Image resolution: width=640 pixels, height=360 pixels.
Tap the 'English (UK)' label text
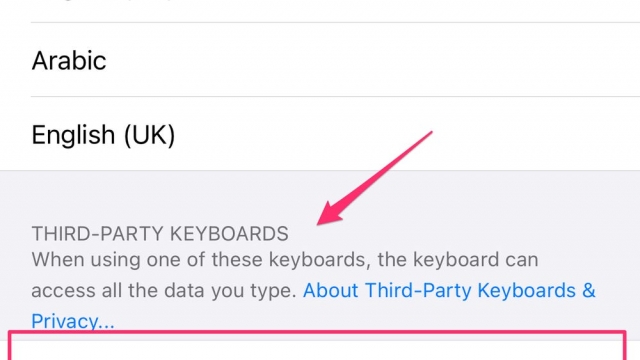[103, 135]
